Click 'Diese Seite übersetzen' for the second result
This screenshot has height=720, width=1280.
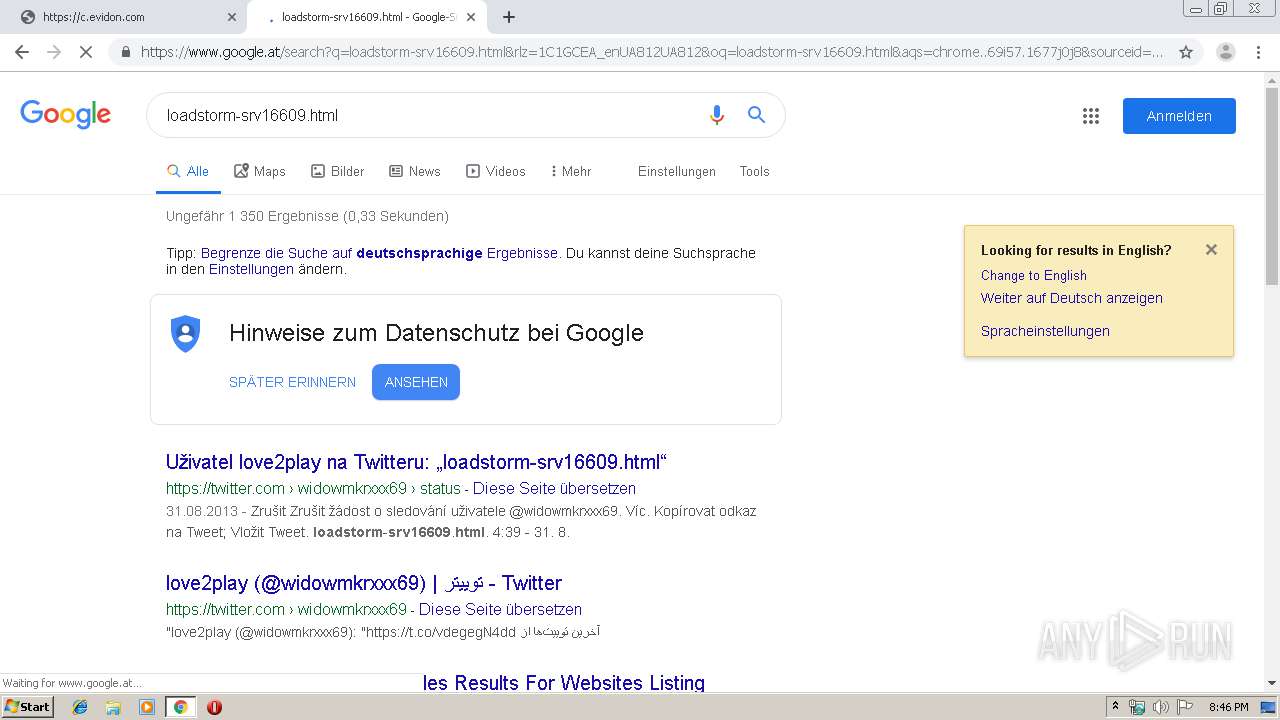(500, 609)
